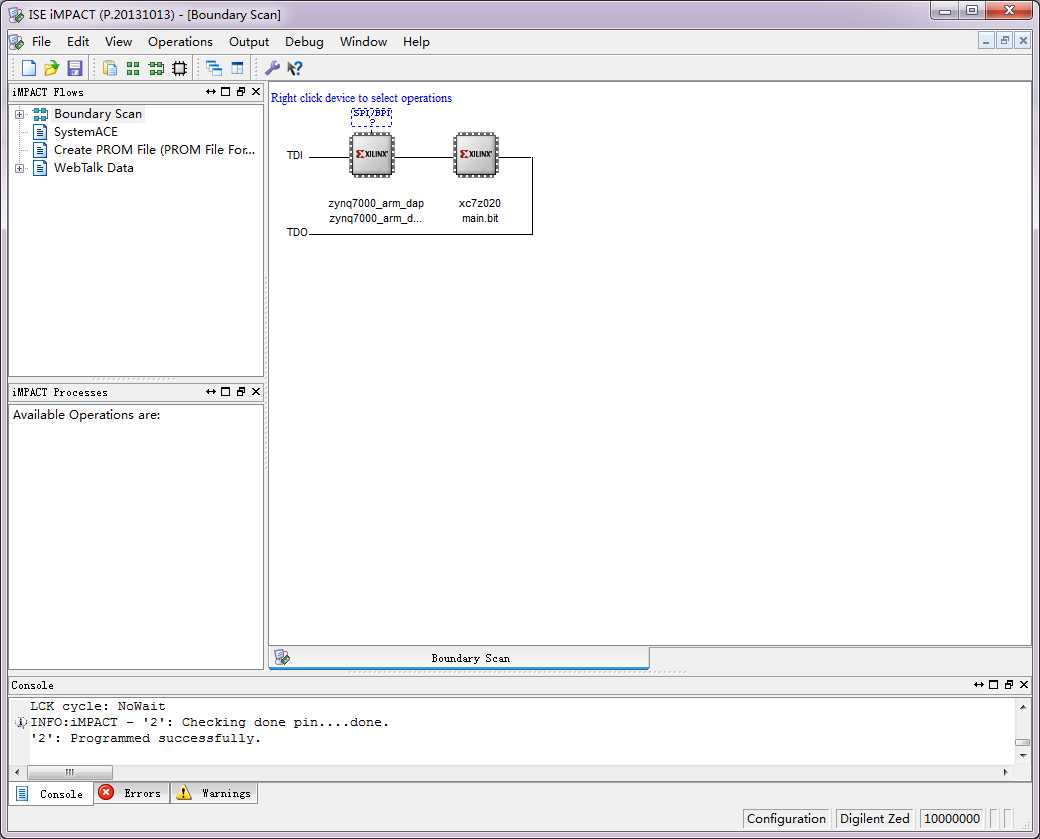Viewport: 1040px width, 839px height.
Task: Switch to the Console tab
Action: (51, 794)
